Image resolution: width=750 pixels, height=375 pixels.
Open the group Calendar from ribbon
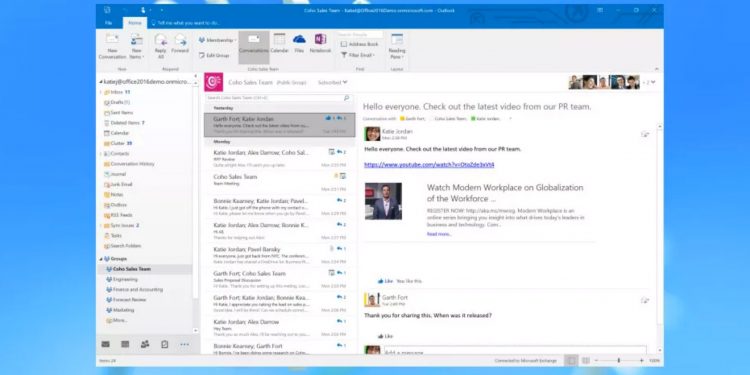coord(279,44)
